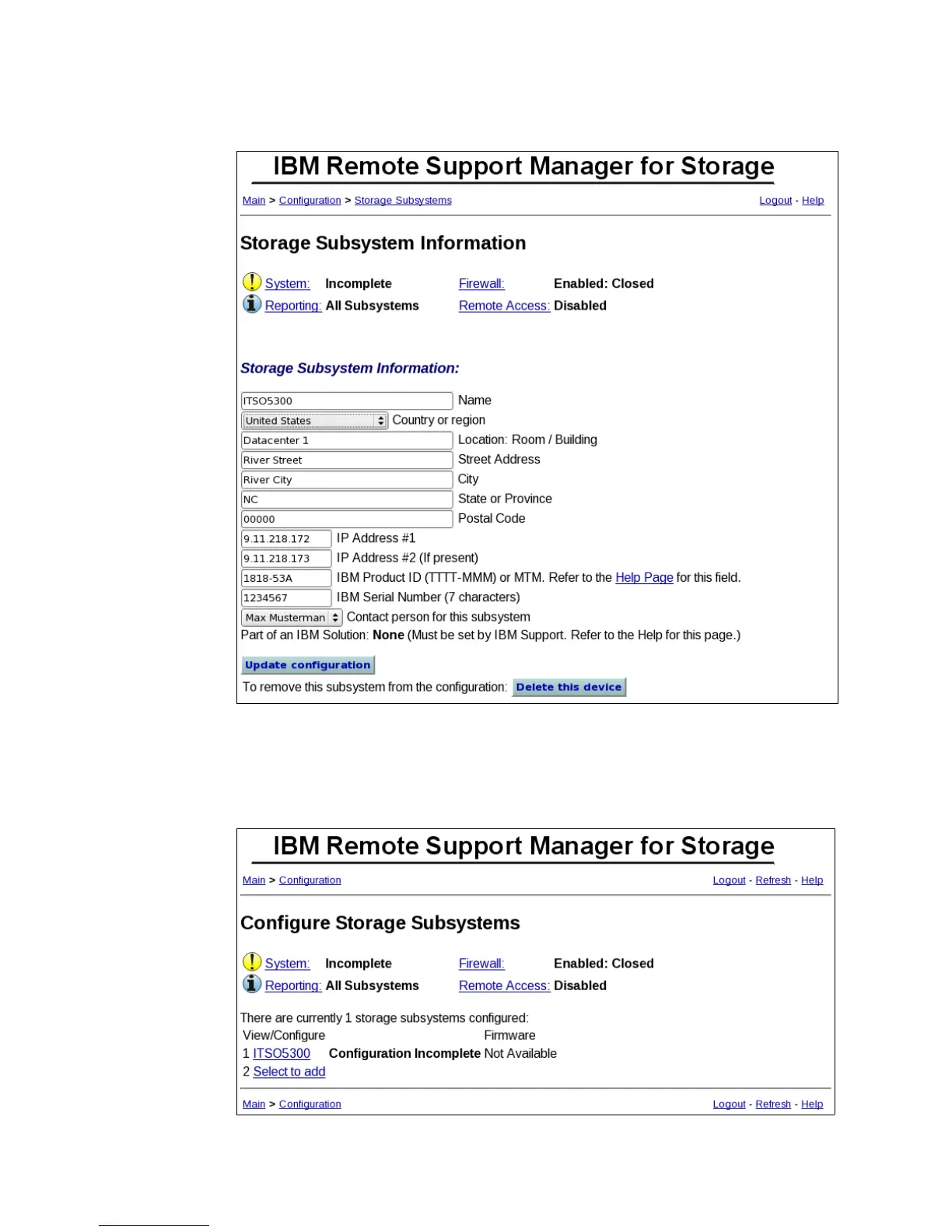Screen dimensions: 952x1232
Task: Open the ITSO5300 subsystem link
Action: click(x=282, y=1054)
